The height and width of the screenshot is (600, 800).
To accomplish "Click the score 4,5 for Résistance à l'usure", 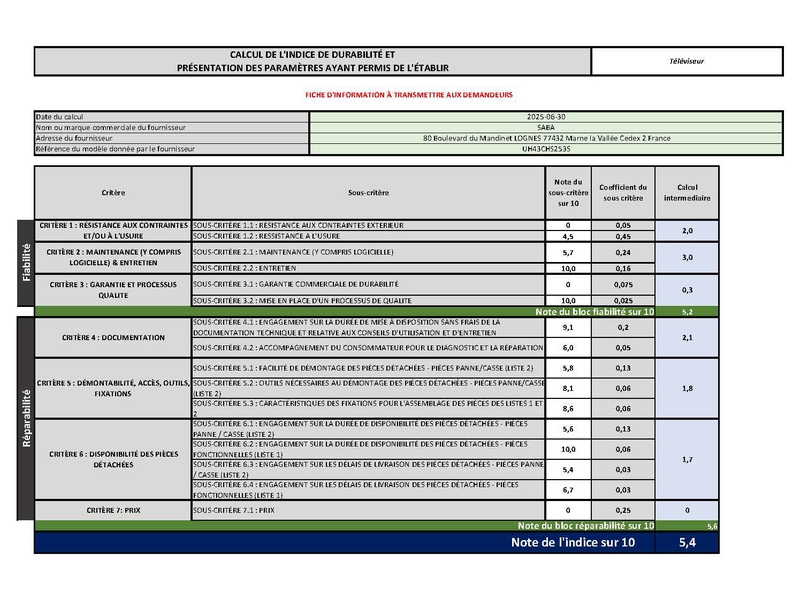I will coord(567,237).
